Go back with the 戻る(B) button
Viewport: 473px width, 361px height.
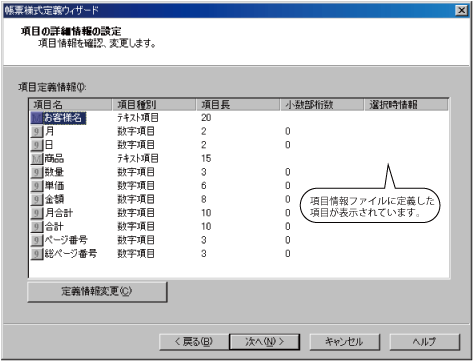click(194, 342)
